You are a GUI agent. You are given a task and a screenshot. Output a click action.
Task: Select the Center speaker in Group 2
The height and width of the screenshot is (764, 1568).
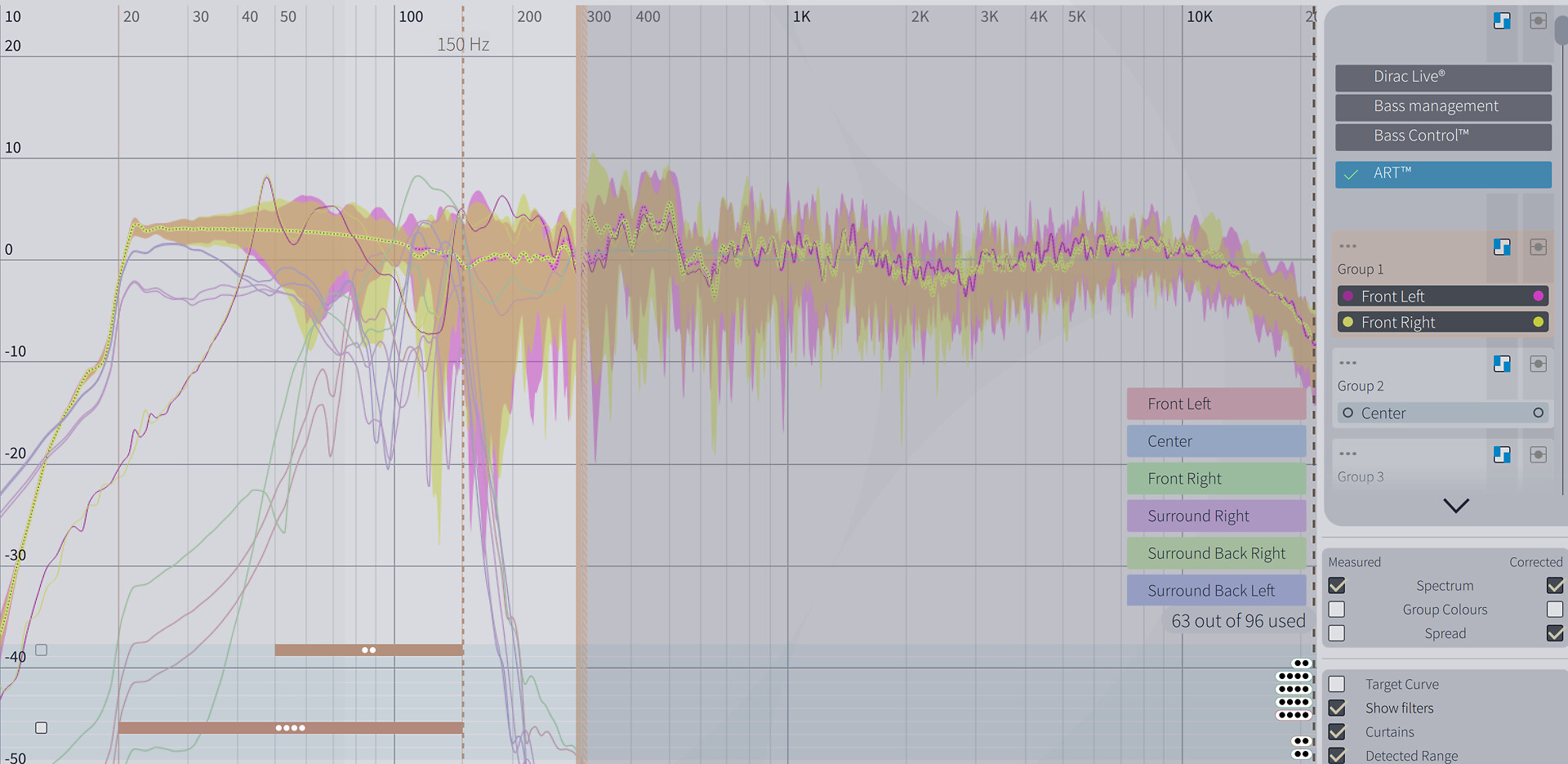(1442, 413)
